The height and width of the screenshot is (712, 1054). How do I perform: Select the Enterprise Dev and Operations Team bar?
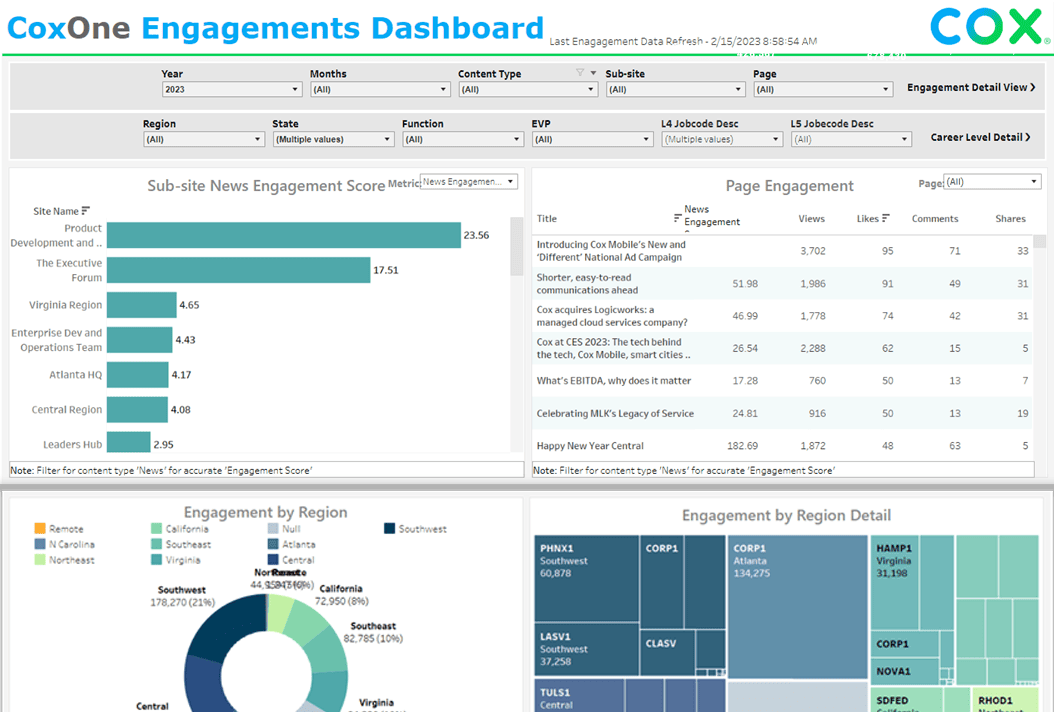pyautogui.click(x=140, y=340)
